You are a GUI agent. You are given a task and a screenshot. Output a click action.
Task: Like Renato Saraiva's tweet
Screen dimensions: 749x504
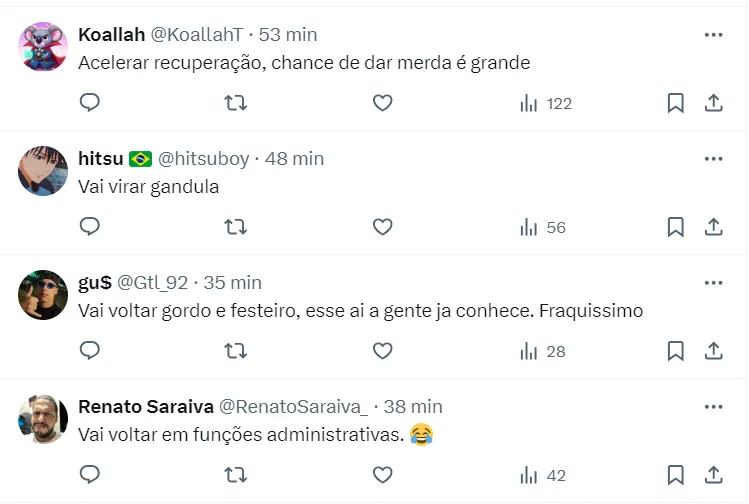(x=382, y=475)
